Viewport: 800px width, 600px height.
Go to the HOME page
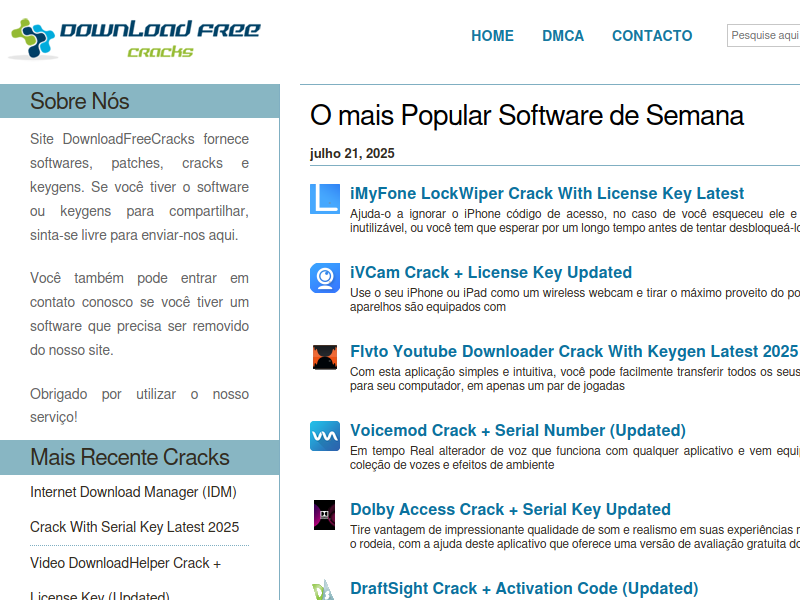(x=492, y=36)
